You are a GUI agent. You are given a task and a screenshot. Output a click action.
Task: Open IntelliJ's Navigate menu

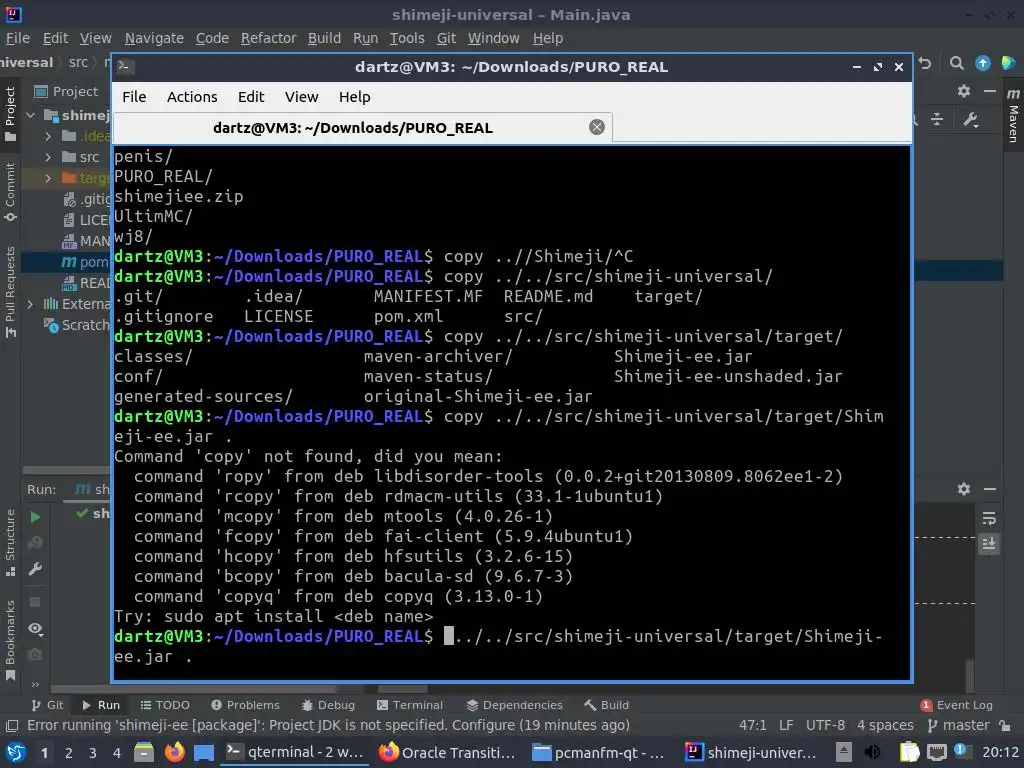(154, 39)
